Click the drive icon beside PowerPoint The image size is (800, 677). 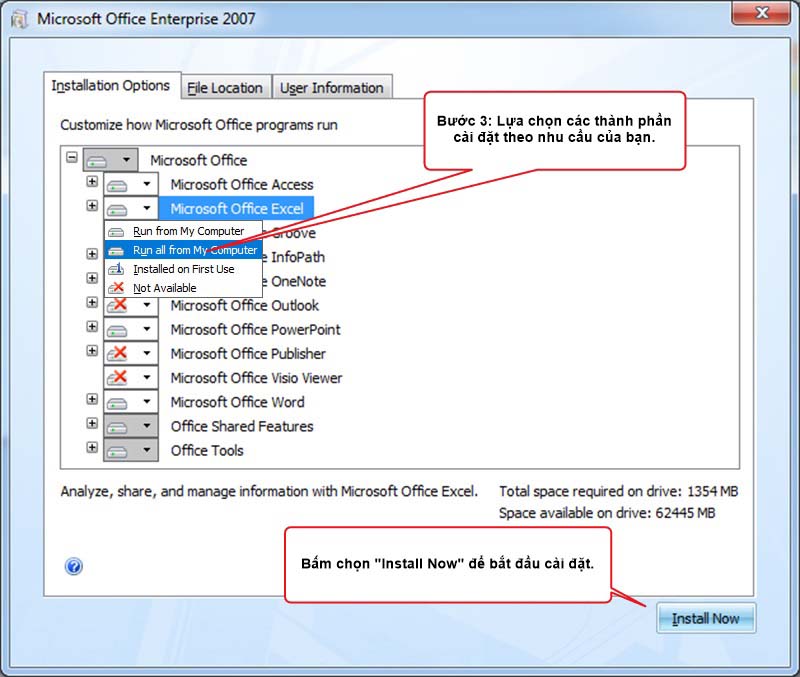pyautogui.click(x=117, y=330)
